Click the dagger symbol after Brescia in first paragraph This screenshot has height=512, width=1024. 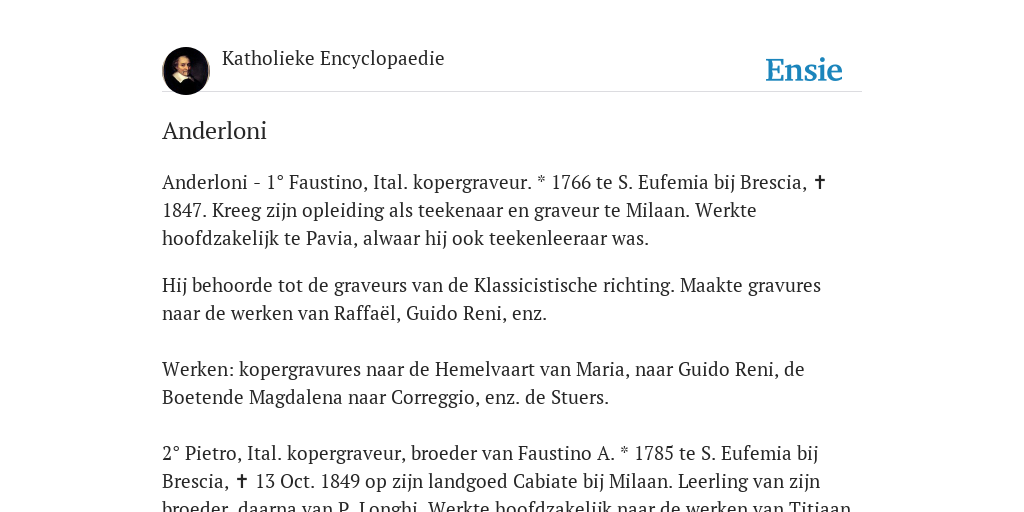point(820,182)
